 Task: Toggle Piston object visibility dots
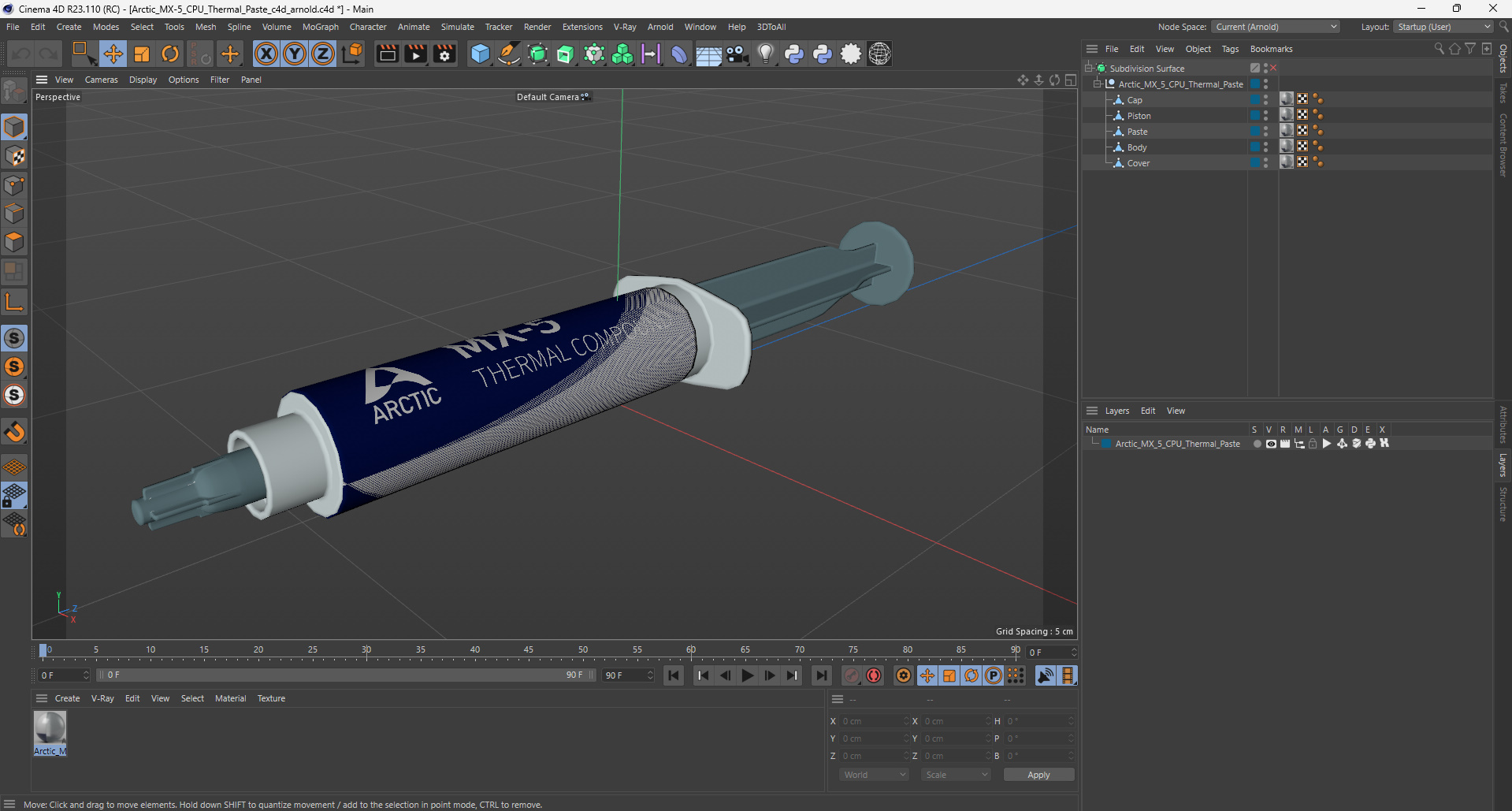(x=1266, y=115)
